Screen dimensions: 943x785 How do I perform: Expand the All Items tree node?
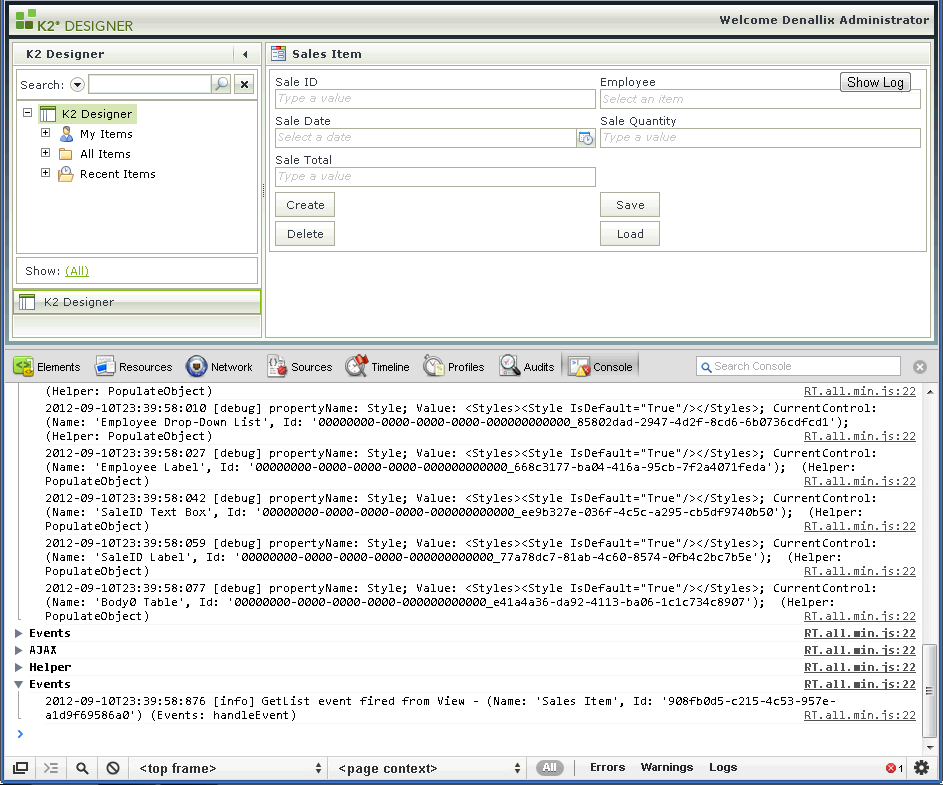45,153
